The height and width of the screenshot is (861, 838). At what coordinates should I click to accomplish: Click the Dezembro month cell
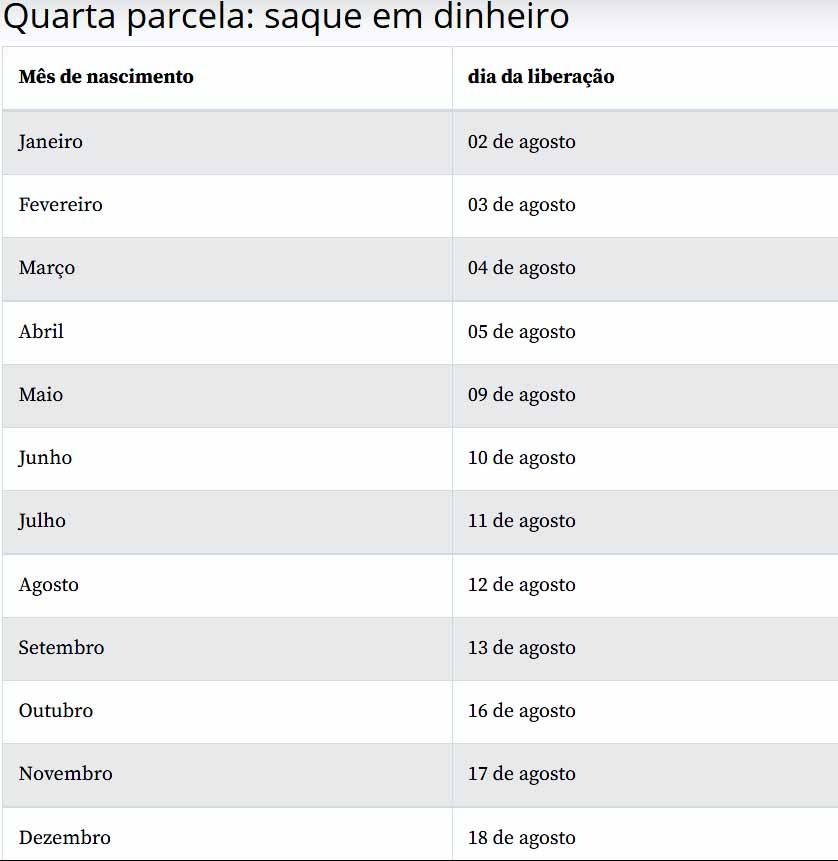64,838
